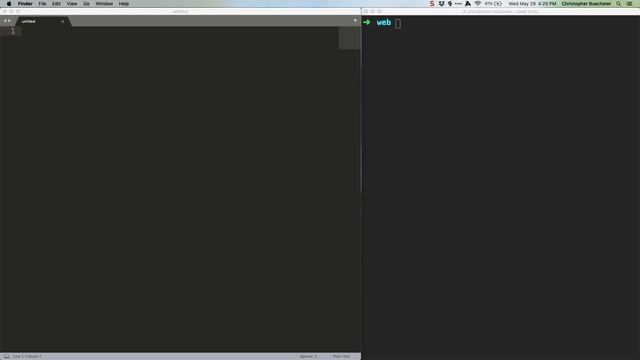Open the Help menu

[x=124, y=4]
